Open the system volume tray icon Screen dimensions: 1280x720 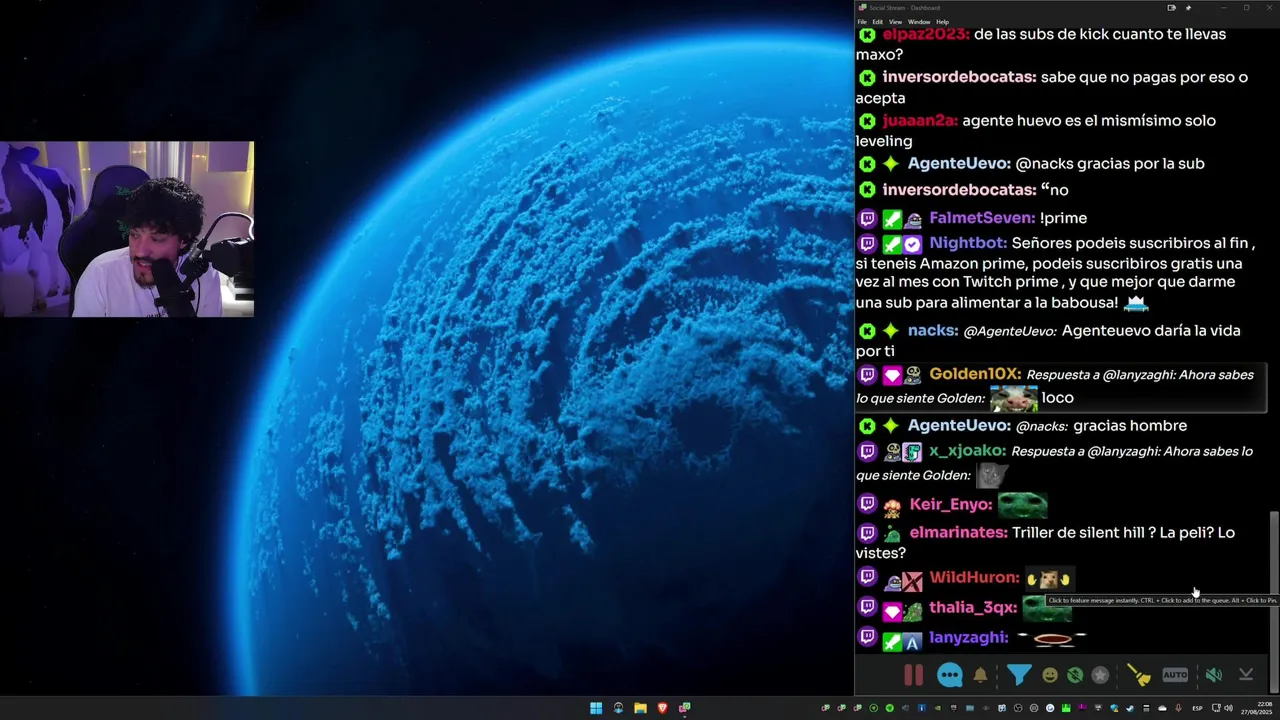1228,708
